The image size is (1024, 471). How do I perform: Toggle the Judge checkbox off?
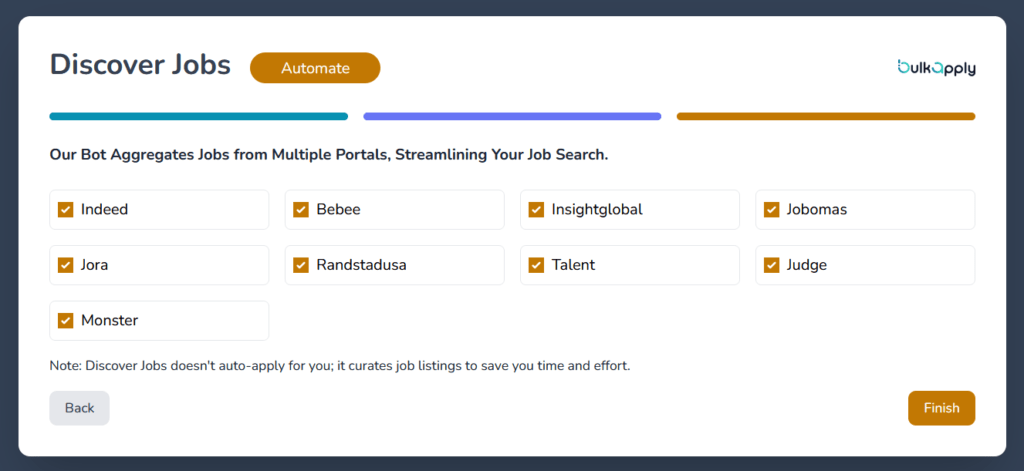click(x=771, y=265)
